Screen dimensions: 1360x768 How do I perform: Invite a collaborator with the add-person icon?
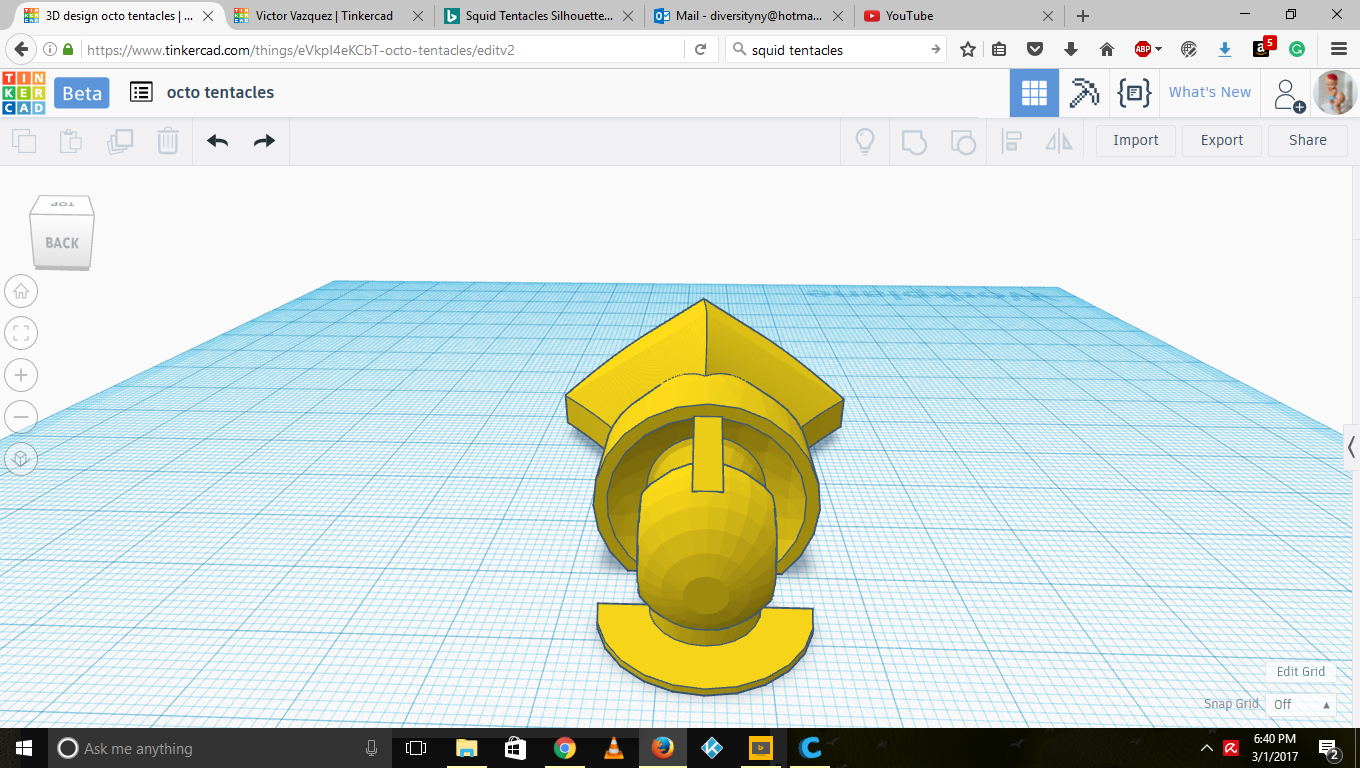click(x=1288, y=94)
